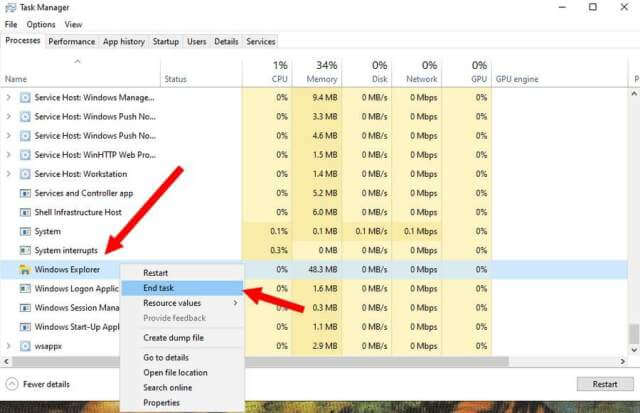
Task: Click the 48.3 MB memory value
Action: click(323, 270)
